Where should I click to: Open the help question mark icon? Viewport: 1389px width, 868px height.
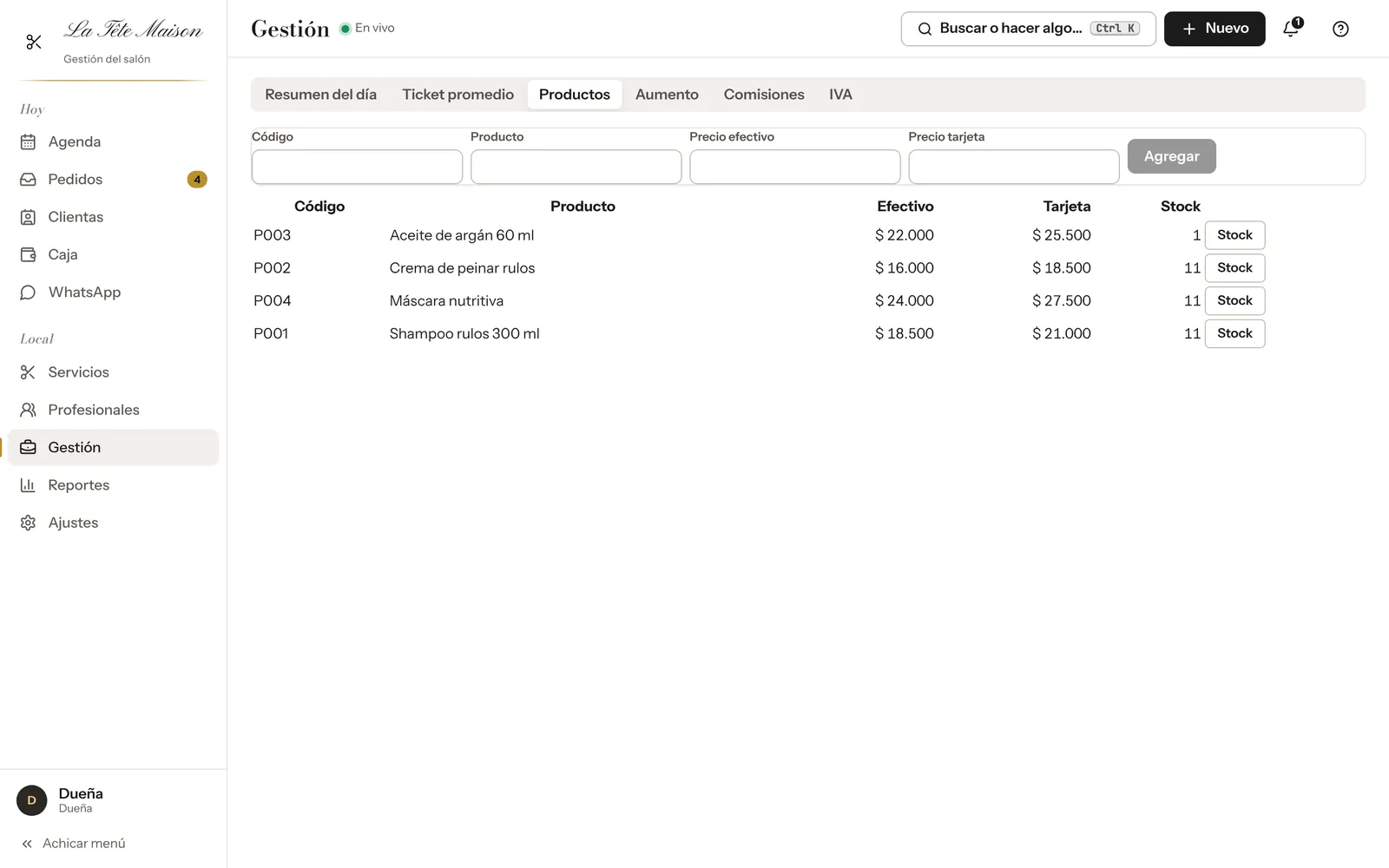1340,29
